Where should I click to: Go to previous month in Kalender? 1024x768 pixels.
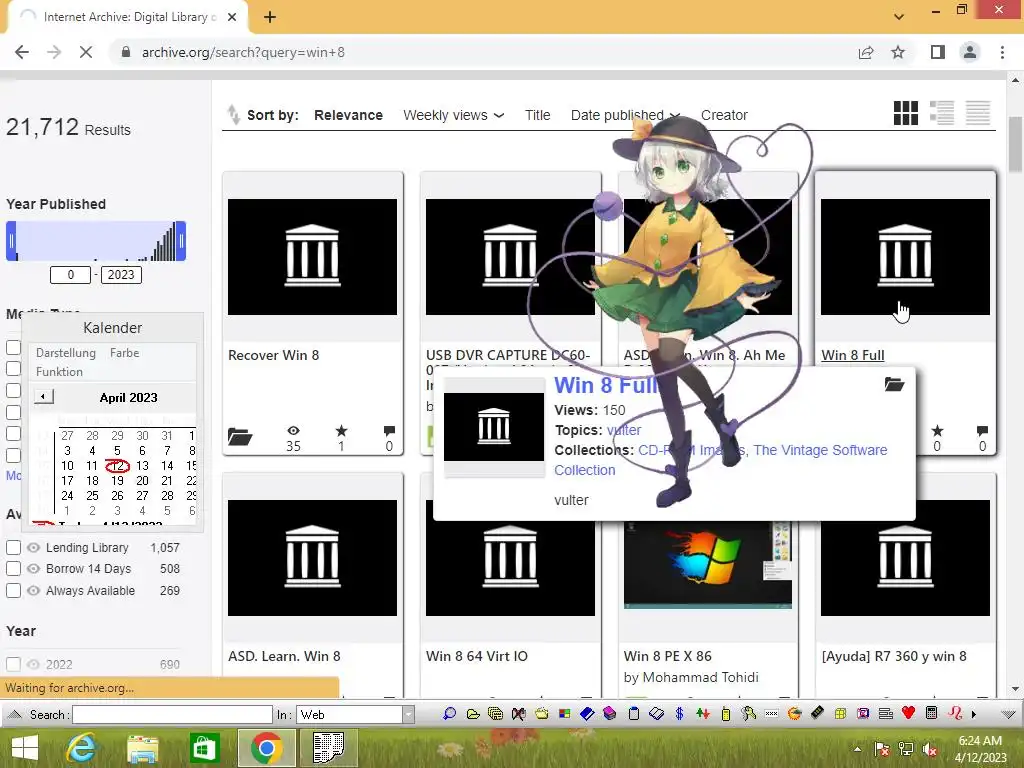click(43, 396)
